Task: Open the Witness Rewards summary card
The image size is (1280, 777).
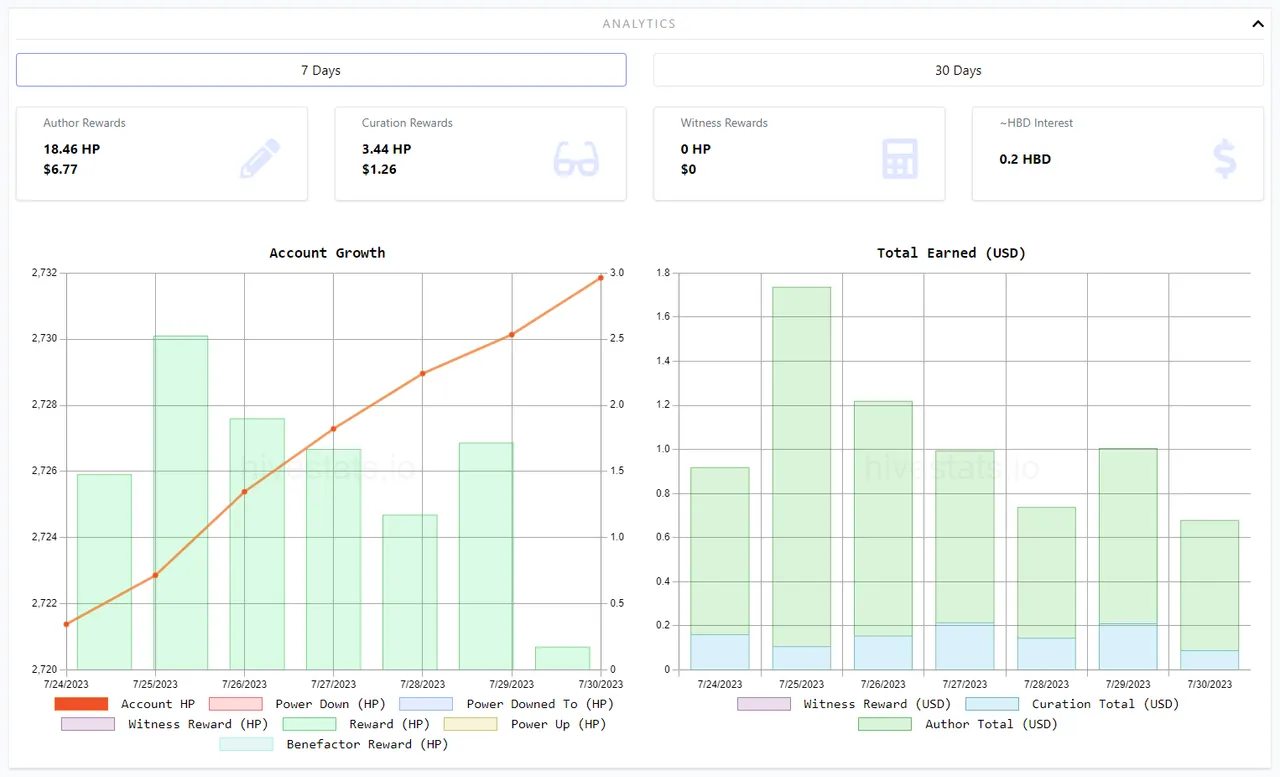Action: [799, 153]
